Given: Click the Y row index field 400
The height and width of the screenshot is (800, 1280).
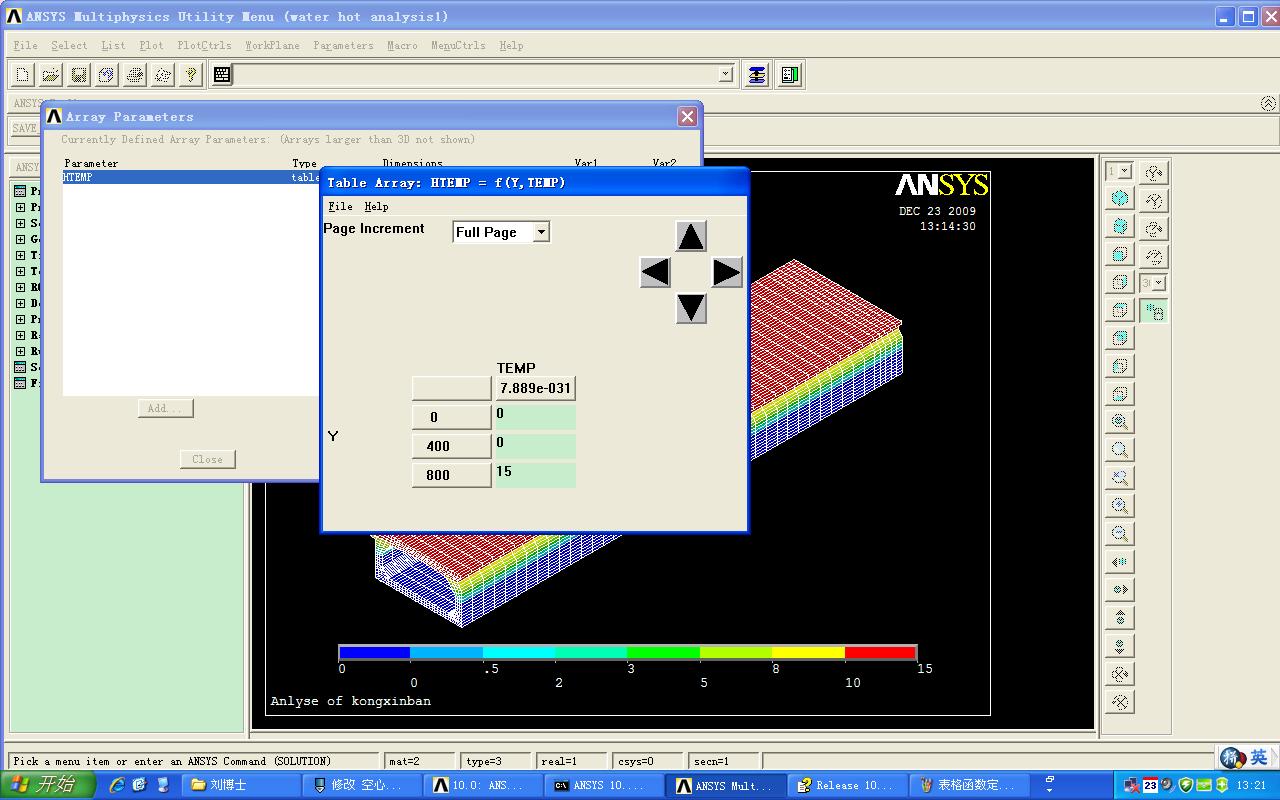Looking at the screenshot, I should 451,446.
